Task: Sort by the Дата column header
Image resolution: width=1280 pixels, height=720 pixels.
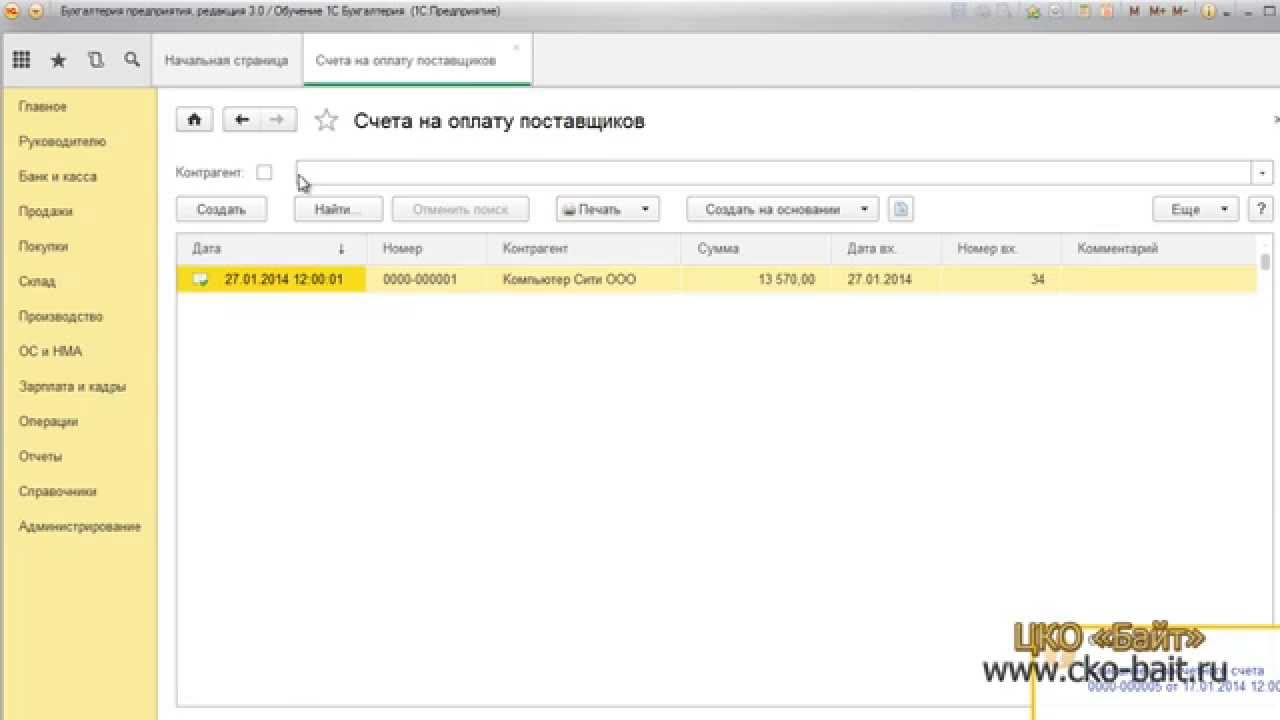Action: (272, 248)
